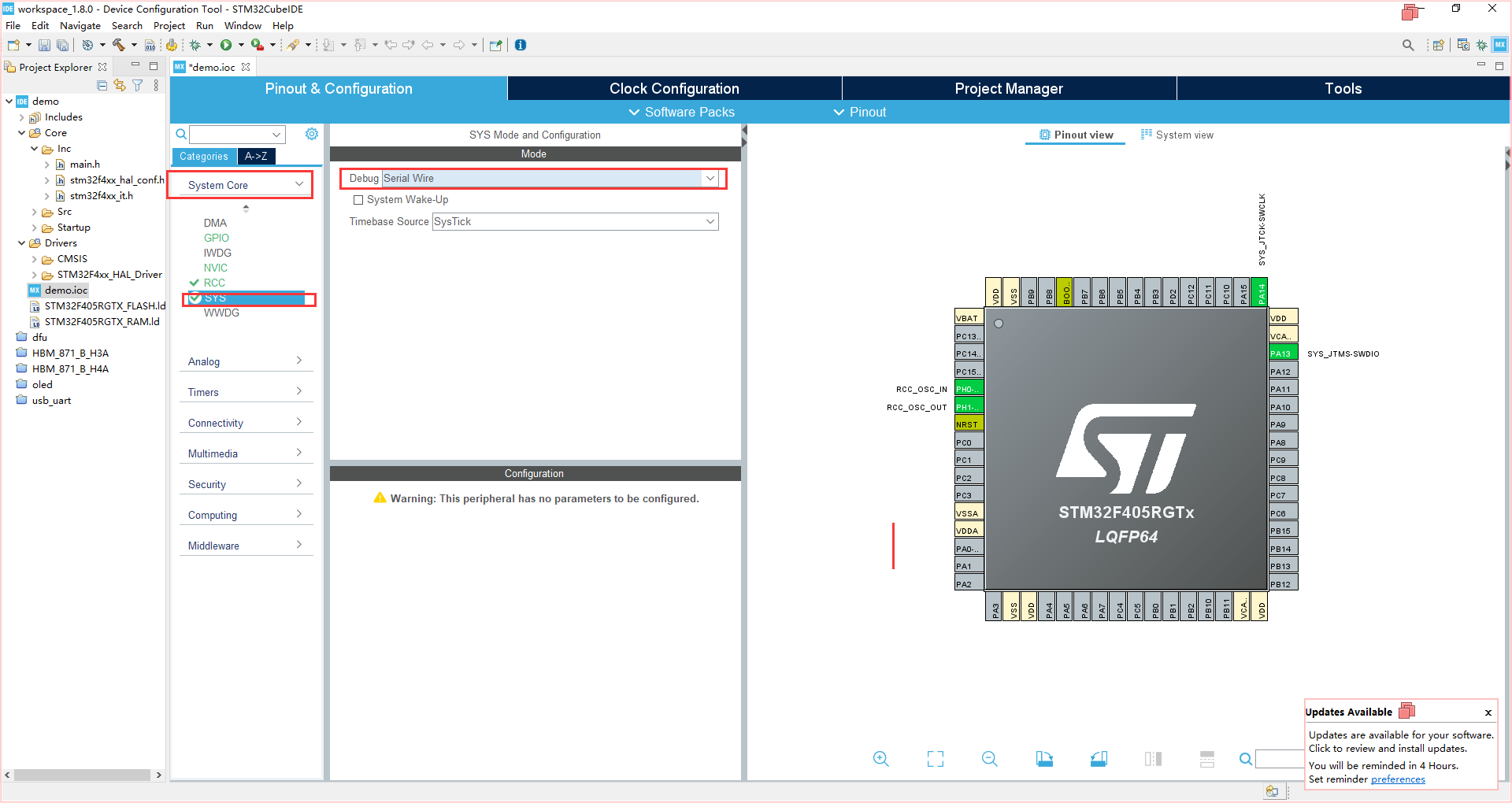Screen dimensions: 1512x803
Task: Click the search magnifier icon in the top toolbar
Action: pyautogui.click(x=1408, y=45)
